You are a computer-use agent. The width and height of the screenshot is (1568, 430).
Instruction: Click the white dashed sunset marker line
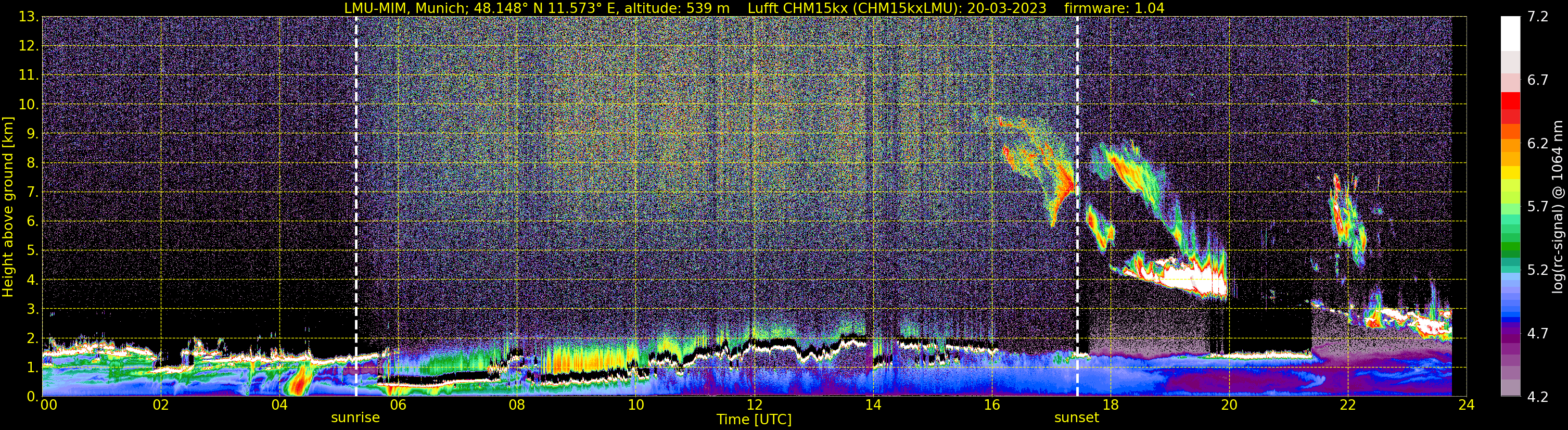[x=1077, y=207]
